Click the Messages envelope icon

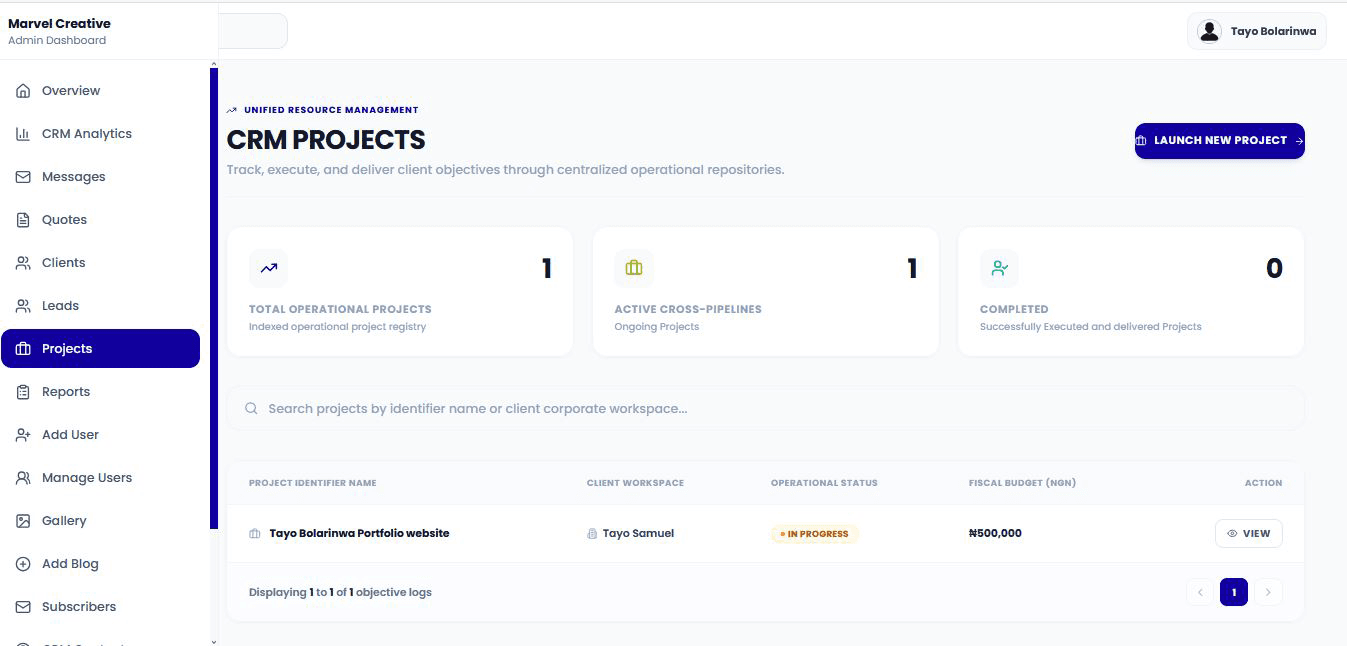[x=23, y=177]
